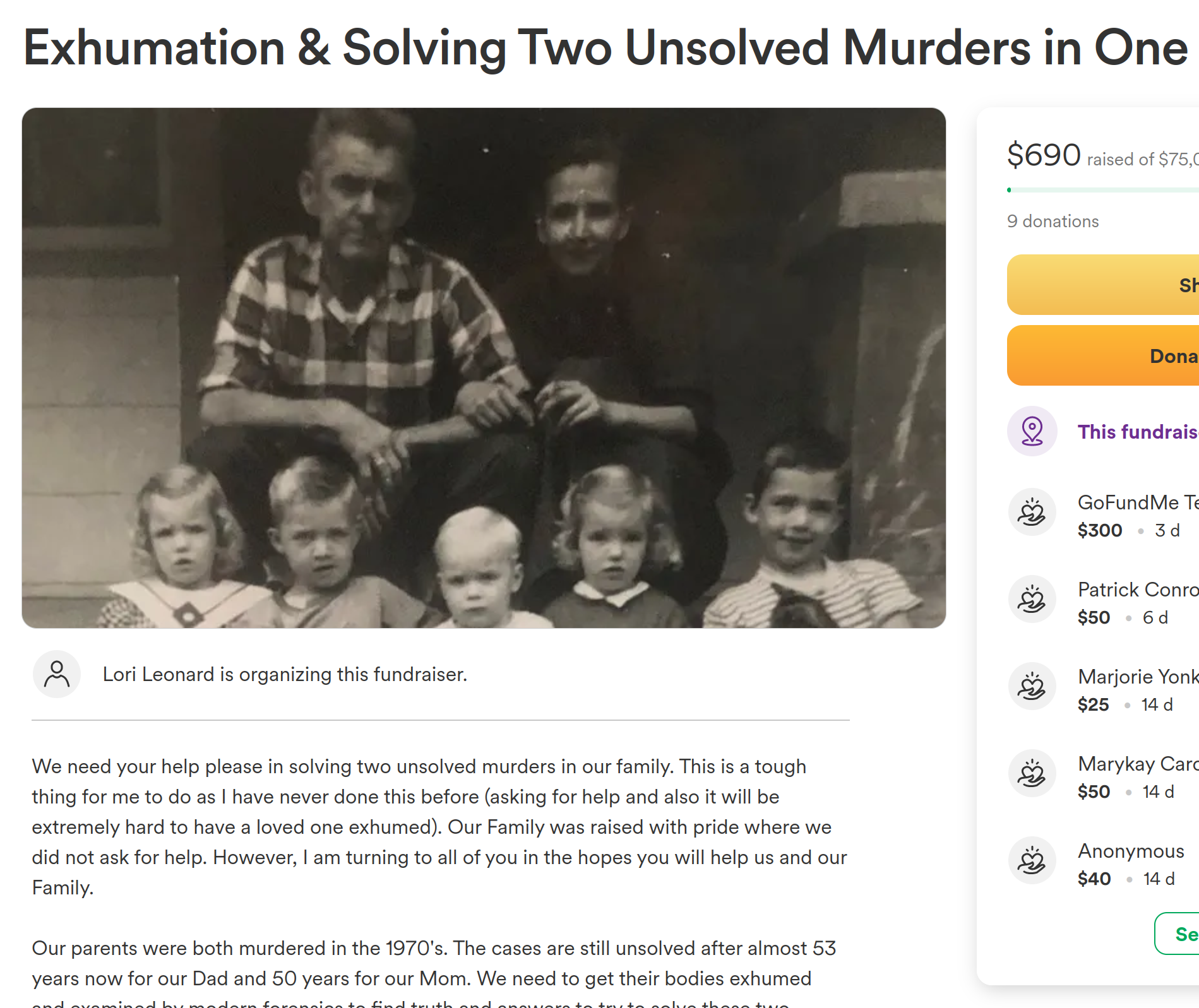Click the "Exhumation & Solving Two Unsolved Murders" title
The image size is (1199, 1008).
pyautogui.click(x=605, y=47)
